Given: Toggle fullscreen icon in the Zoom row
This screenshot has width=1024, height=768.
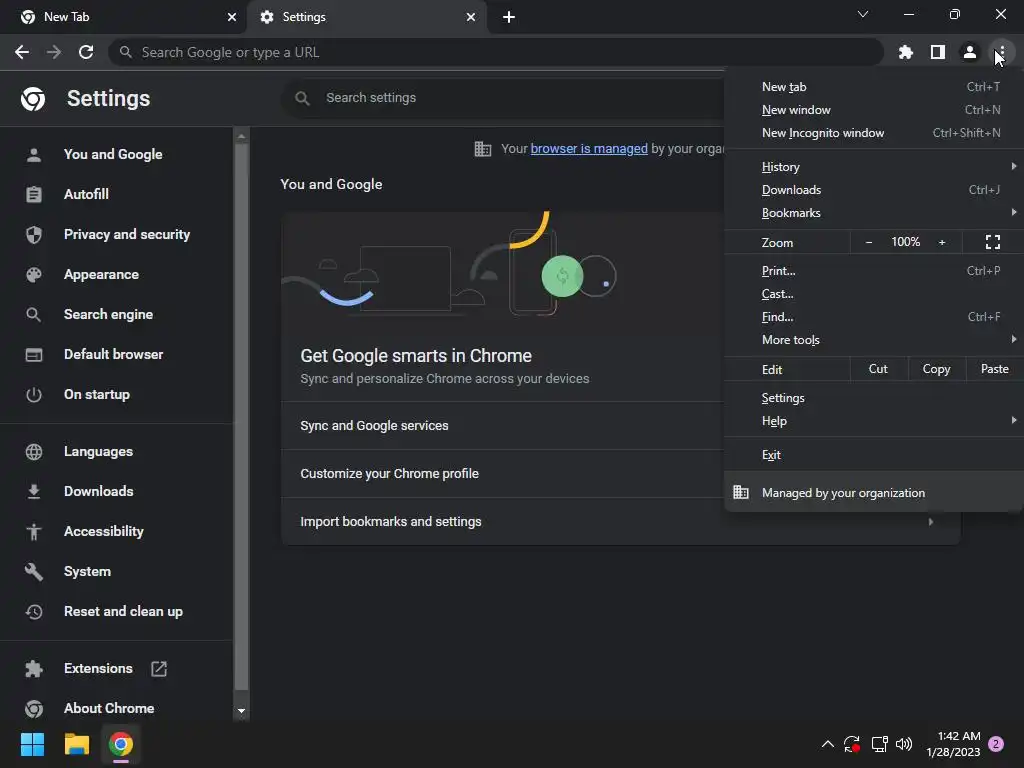Looking at the screenshot, I should tap(993, 242).
